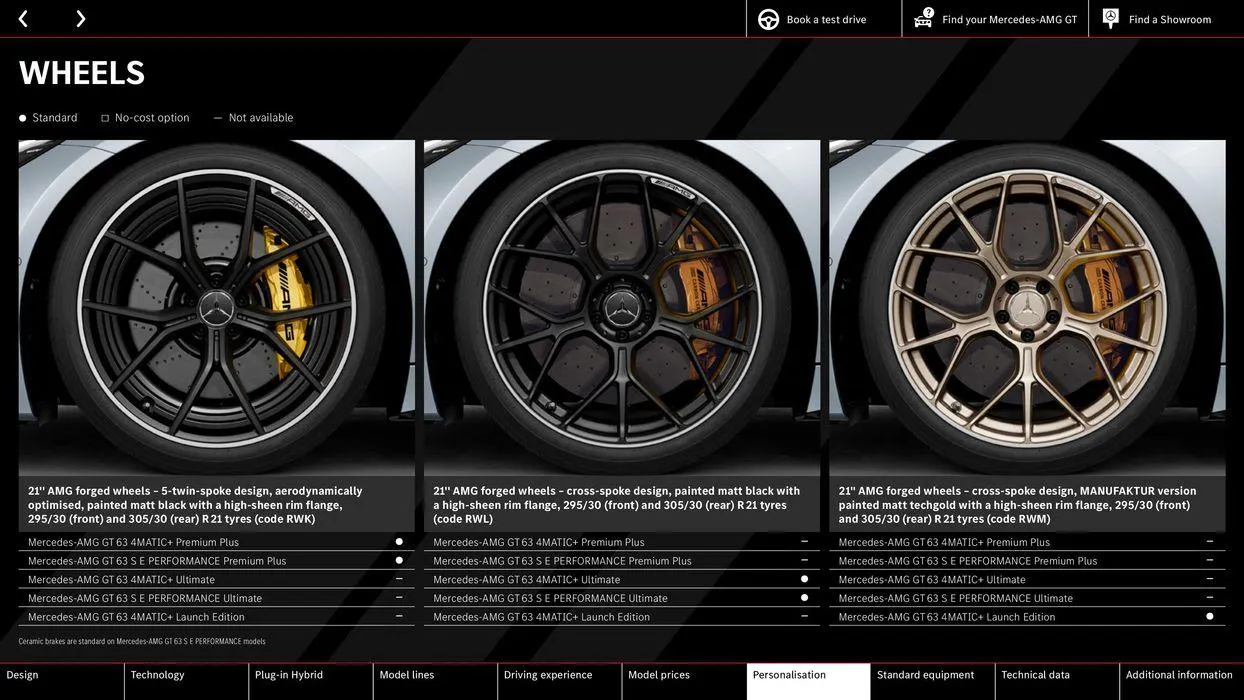The image size is (1244, 700).
Task: Open the Standard equipment tab
Action: coord(933,681)
